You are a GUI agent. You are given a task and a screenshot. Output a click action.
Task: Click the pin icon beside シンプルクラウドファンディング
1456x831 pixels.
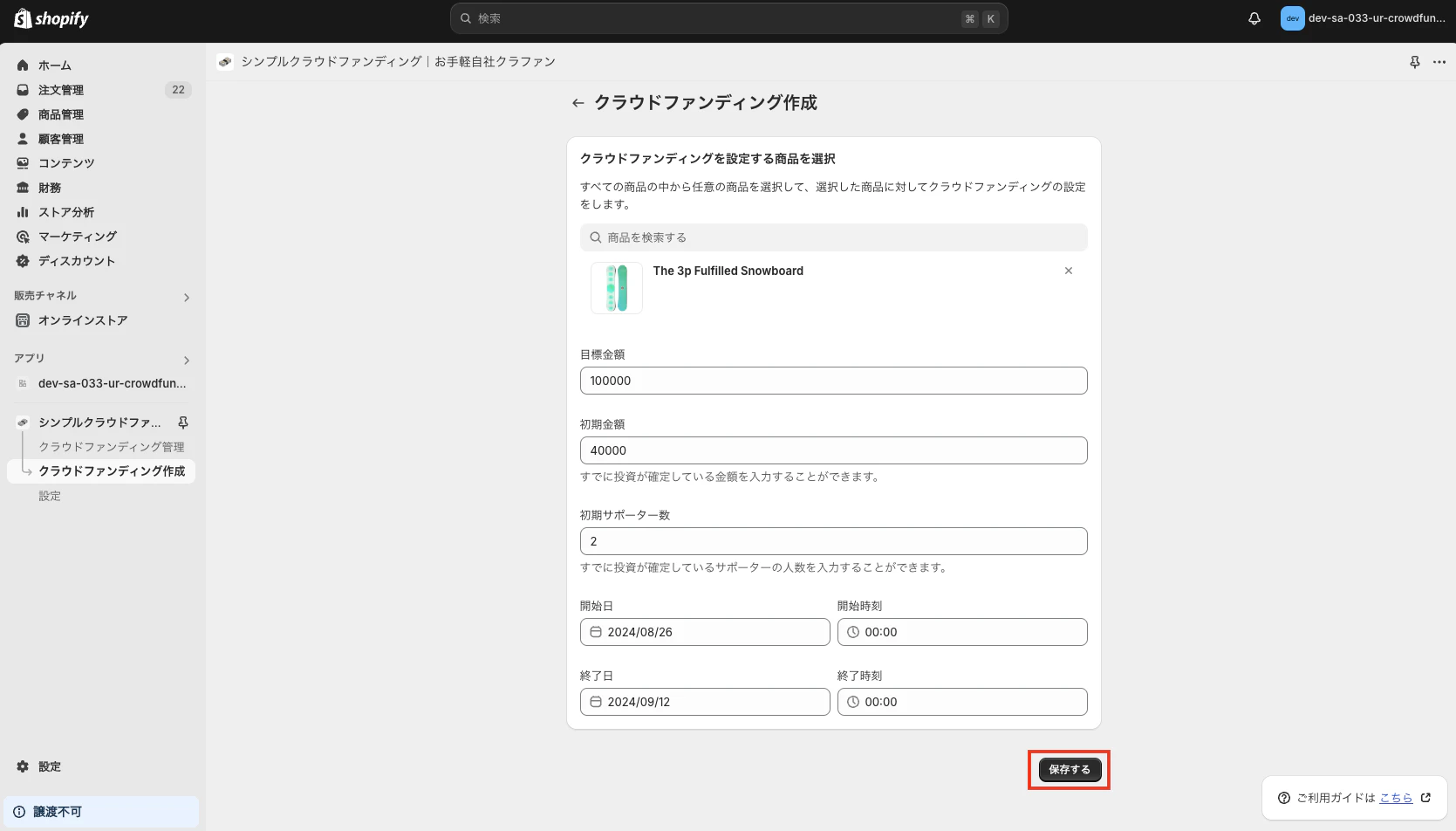(x=182, y=422)
